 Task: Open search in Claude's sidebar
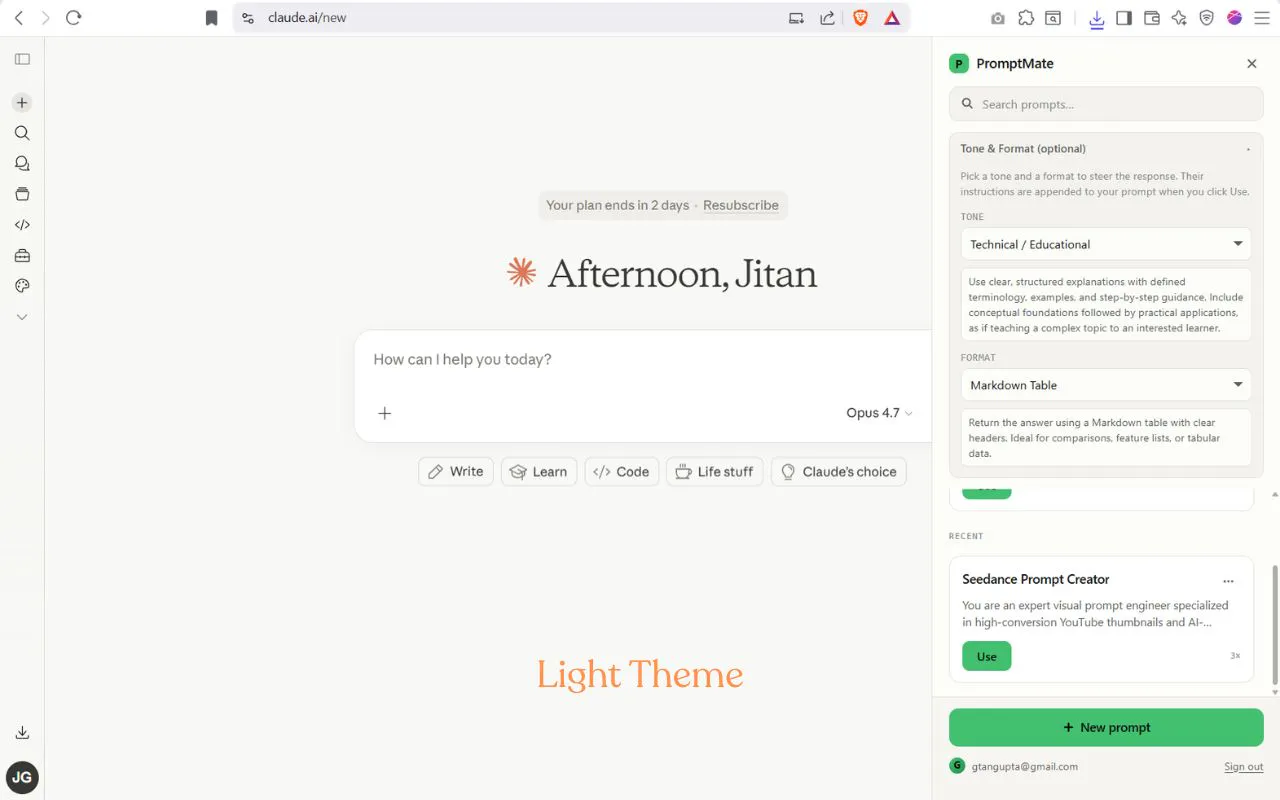(22, 133)
